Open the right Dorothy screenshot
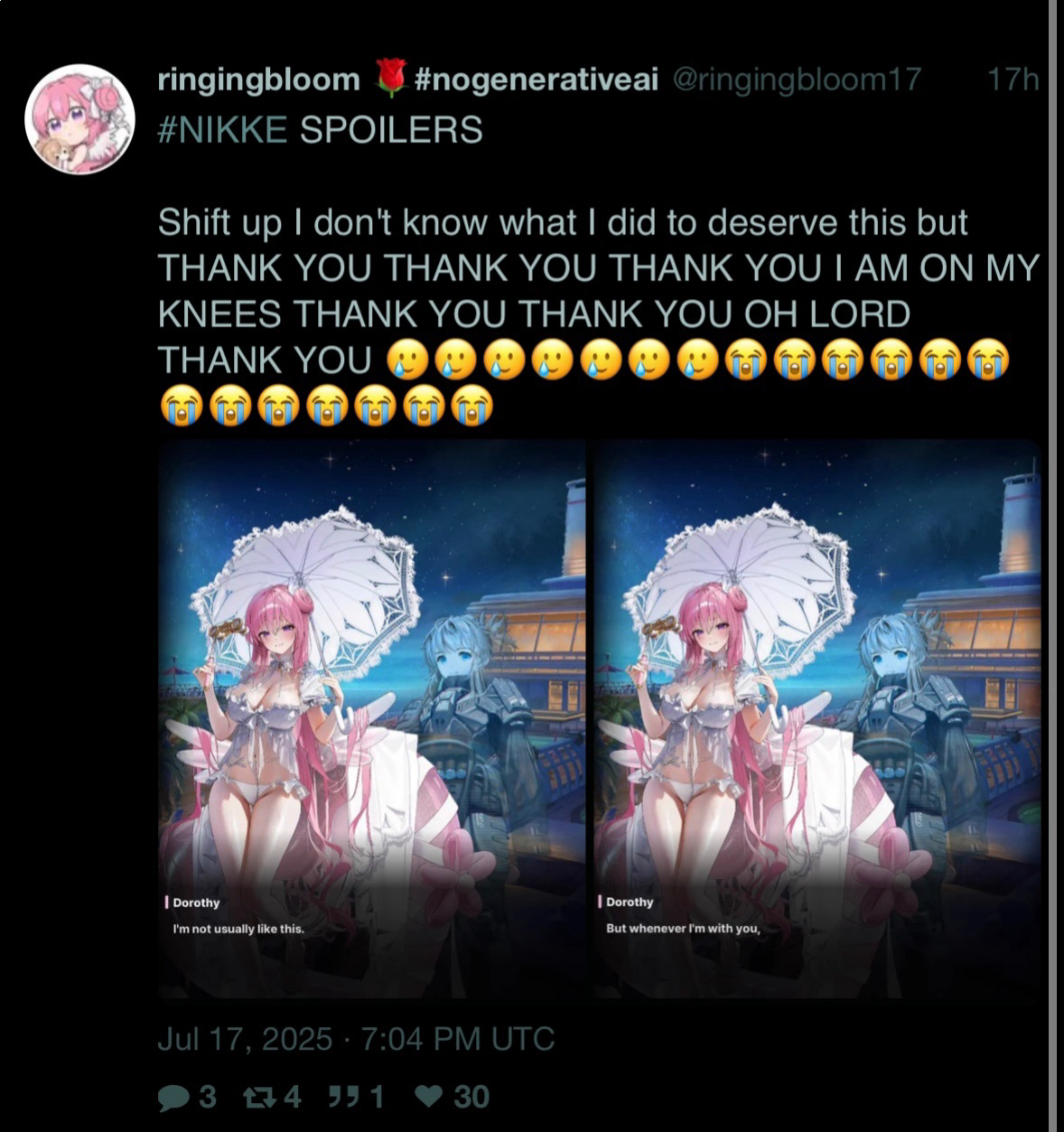This screenshot has width=1064, height=1132. (817, 719)
